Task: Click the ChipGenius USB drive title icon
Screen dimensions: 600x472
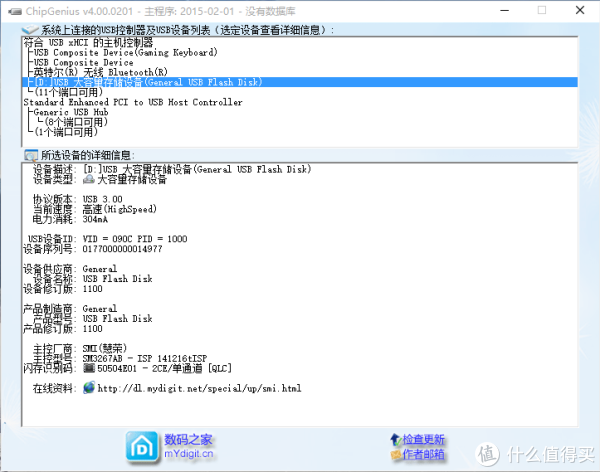Action: (x=15, y=11)
